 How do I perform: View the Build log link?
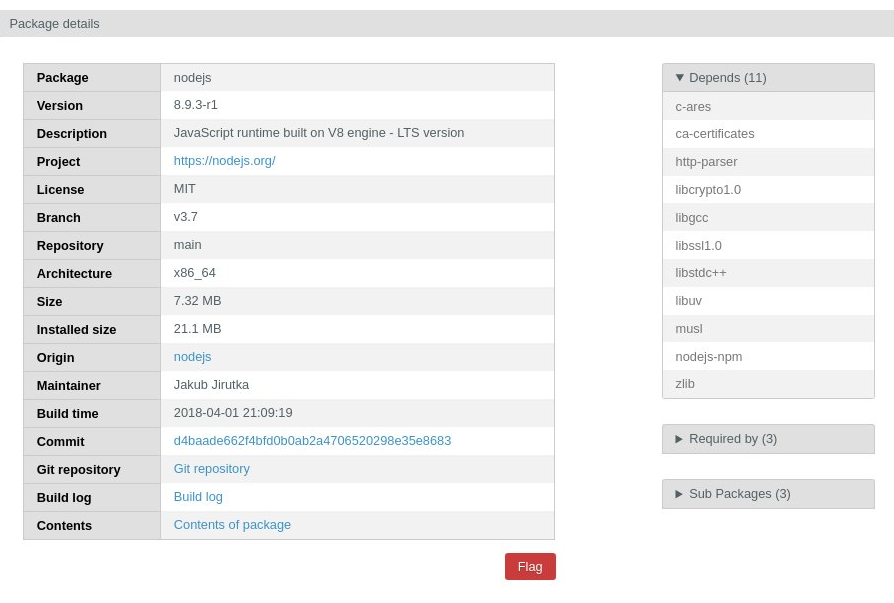point(198,497)
